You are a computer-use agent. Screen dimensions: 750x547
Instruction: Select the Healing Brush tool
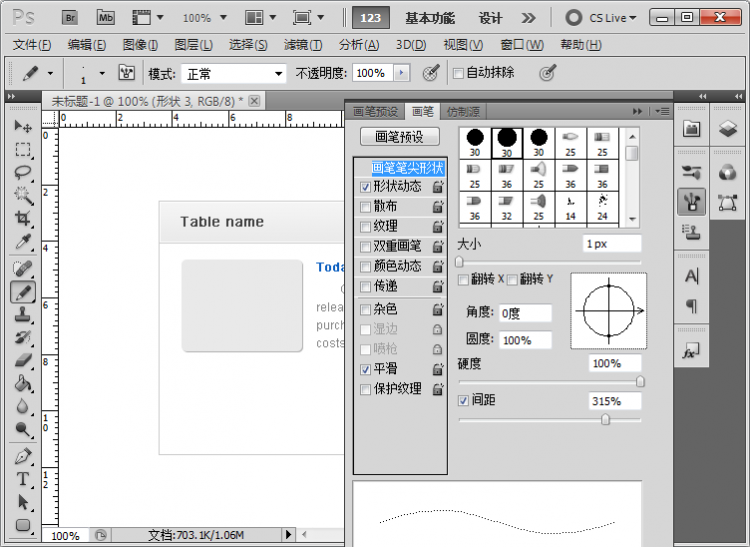(22, 269)
